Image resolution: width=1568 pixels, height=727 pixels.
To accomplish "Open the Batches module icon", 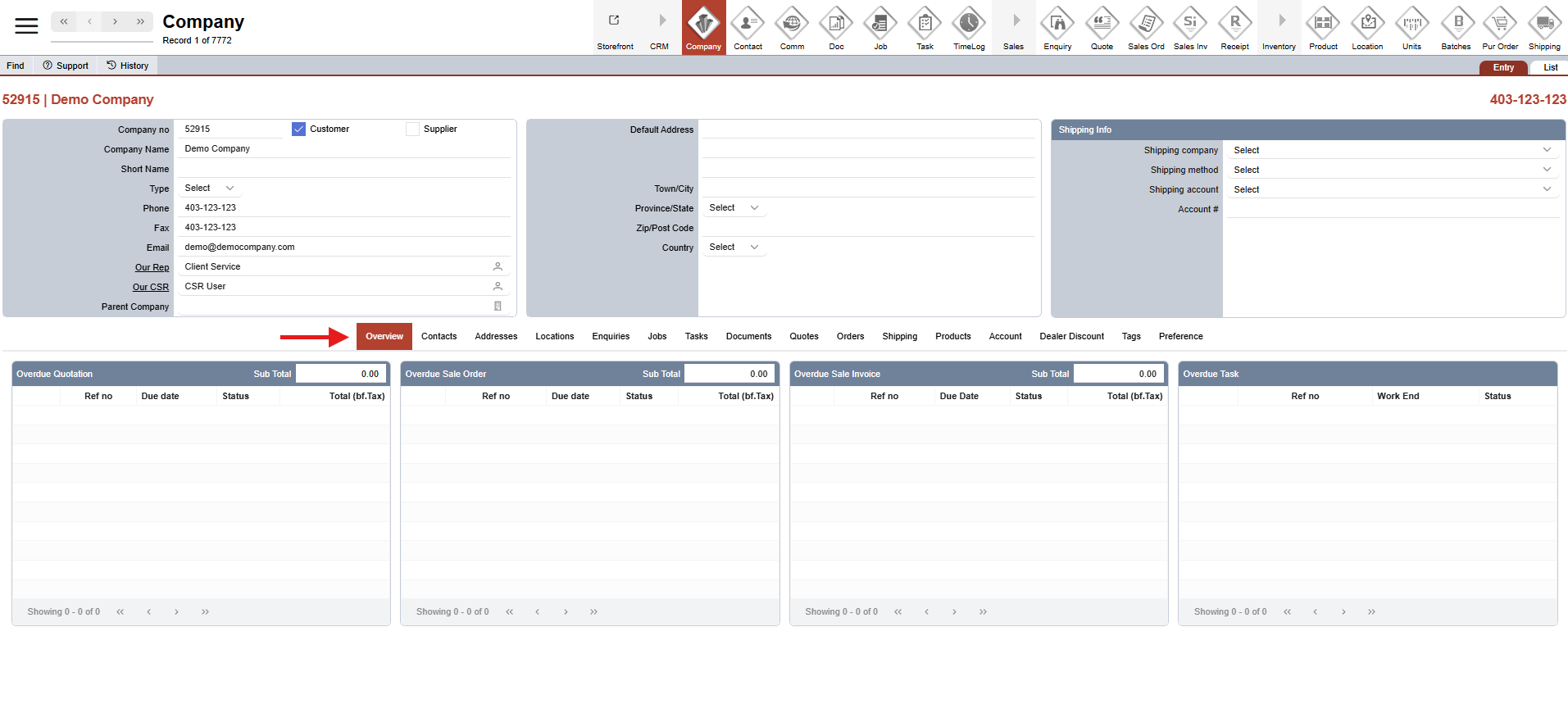I will tap(1456, 25).
